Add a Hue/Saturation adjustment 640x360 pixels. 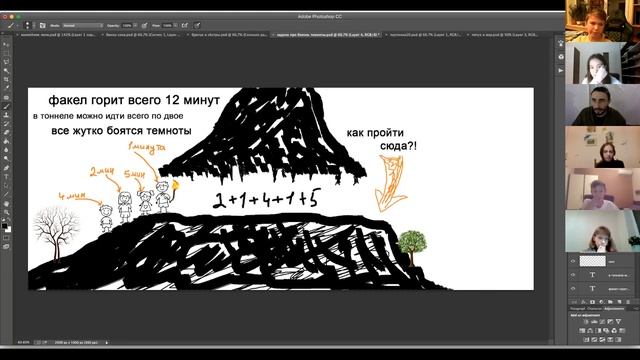click(x=582, y=331)
